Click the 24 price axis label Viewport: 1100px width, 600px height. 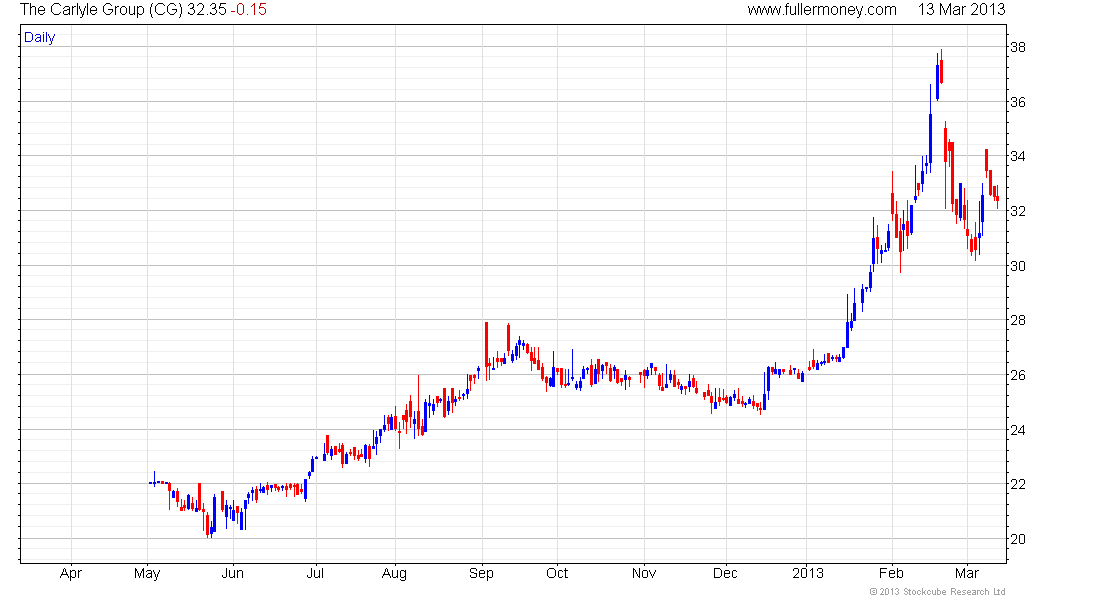[1017, 430]
